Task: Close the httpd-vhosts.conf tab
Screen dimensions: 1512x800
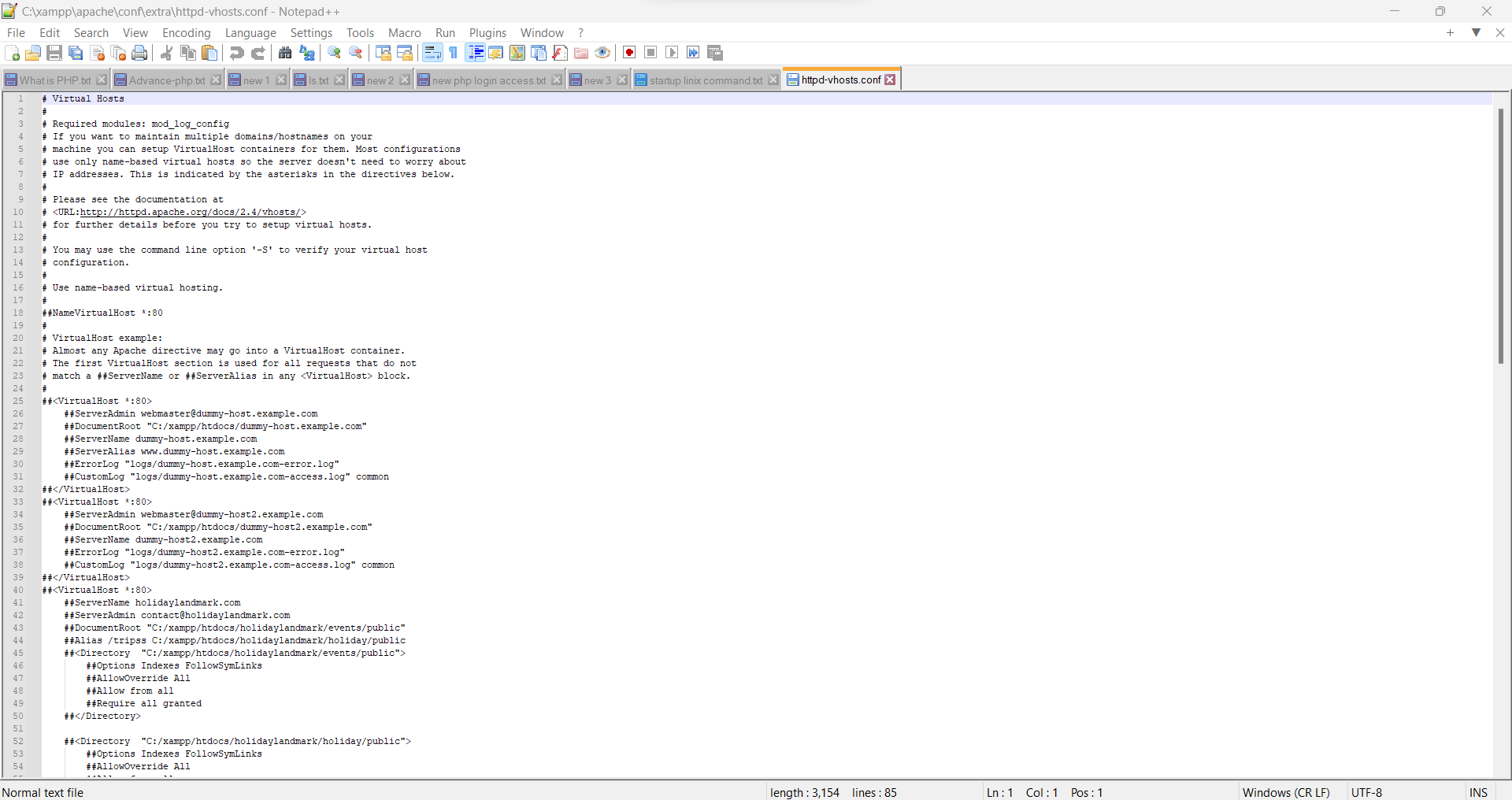Action: click(x=891, y=80)
